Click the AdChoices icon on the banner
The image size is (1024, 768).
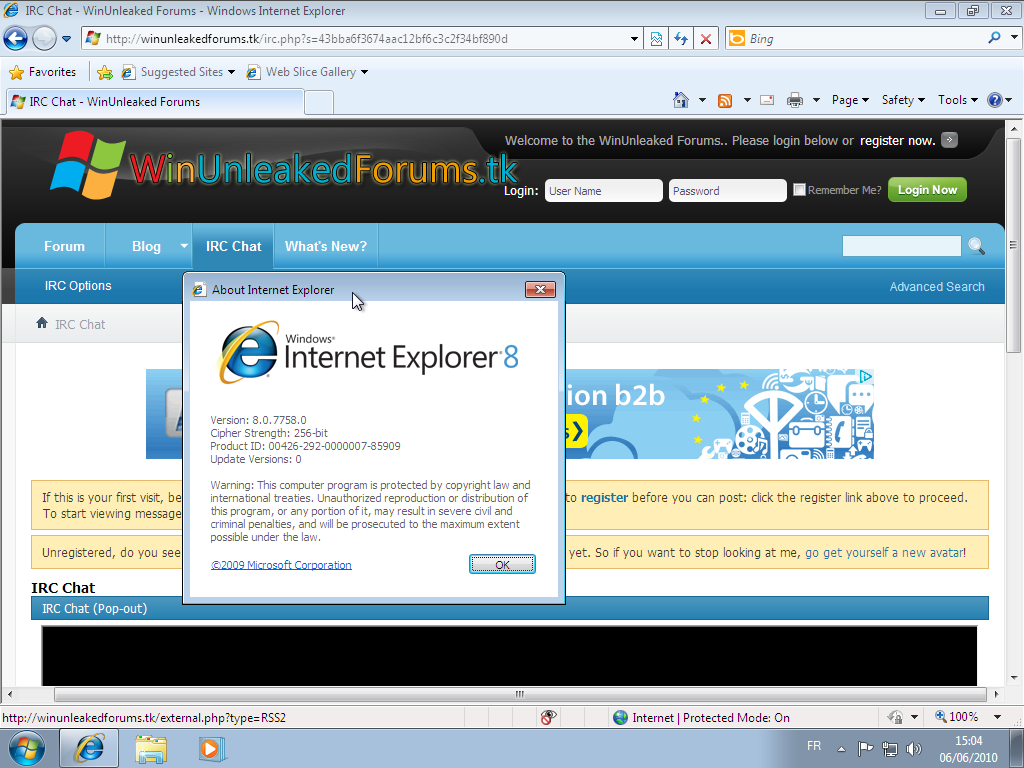(x=865, y=376)
